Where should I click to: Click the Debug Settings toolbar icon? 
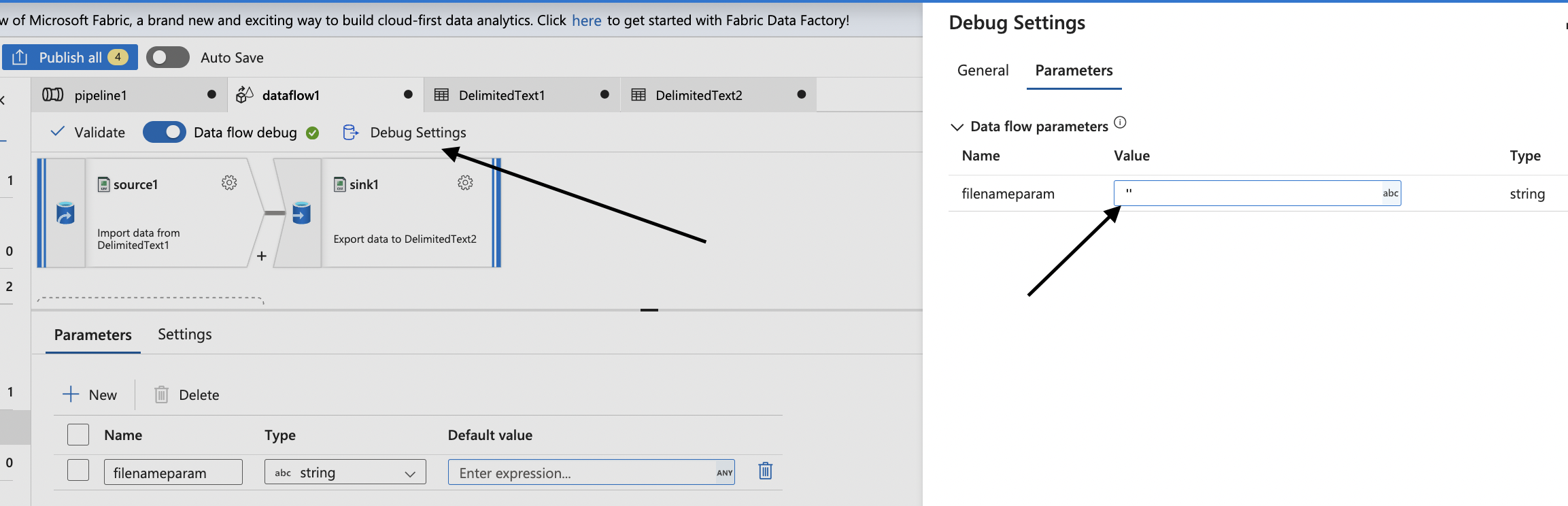coord(350,133)
